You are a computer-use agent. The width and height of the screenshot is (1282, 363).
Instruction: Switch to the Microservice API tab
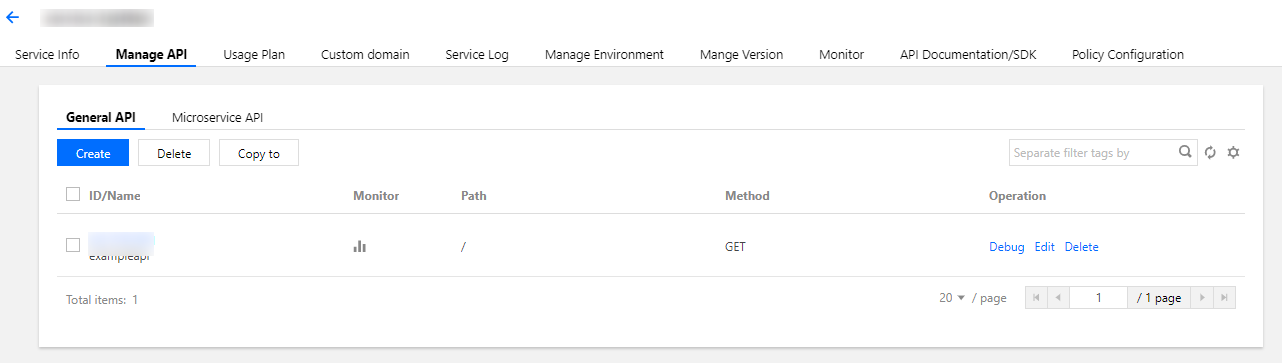point(217,117)
